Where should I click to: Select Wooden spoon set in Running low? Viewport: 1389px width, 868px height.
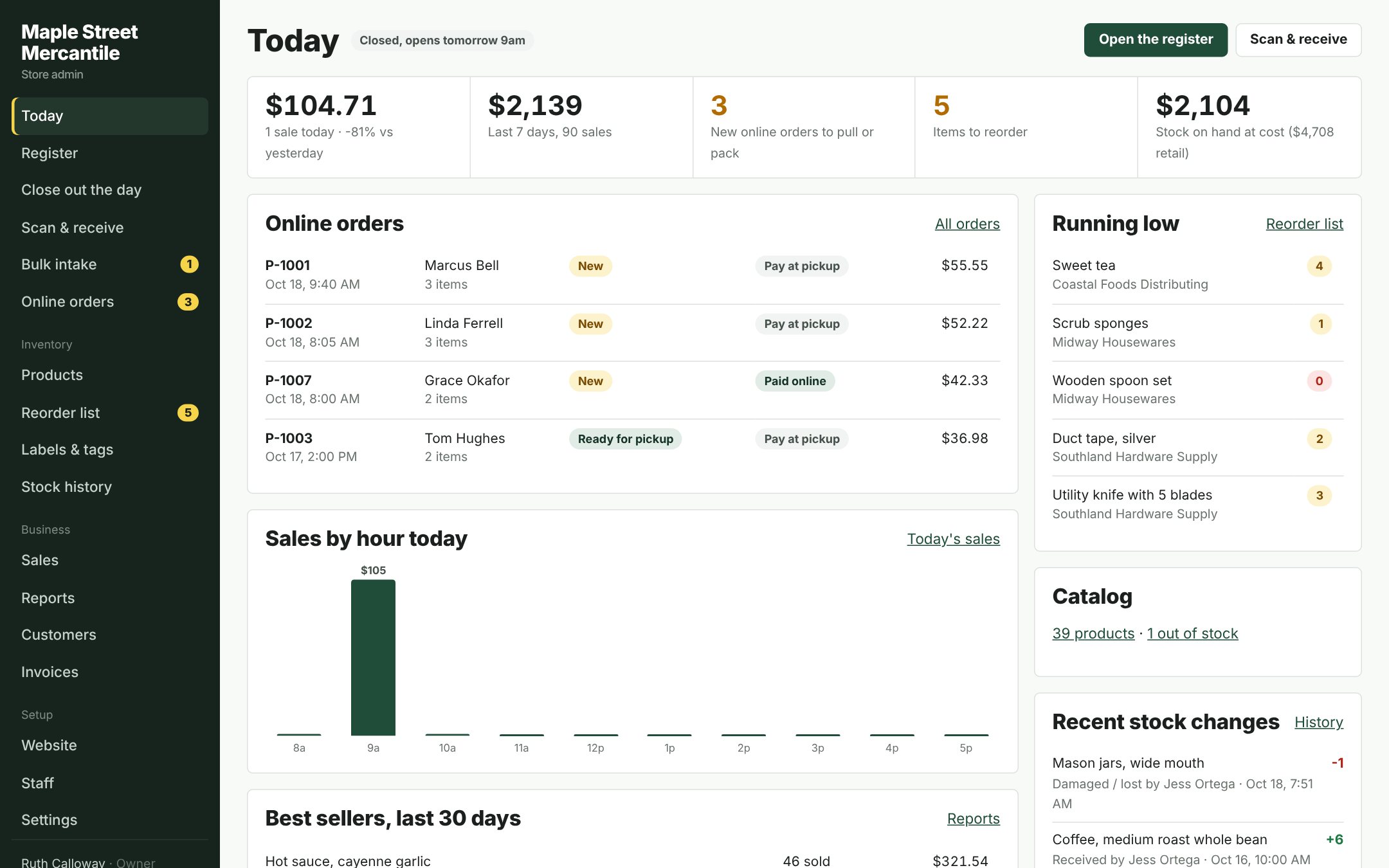pyautogui.click(x=1197, y=390)
